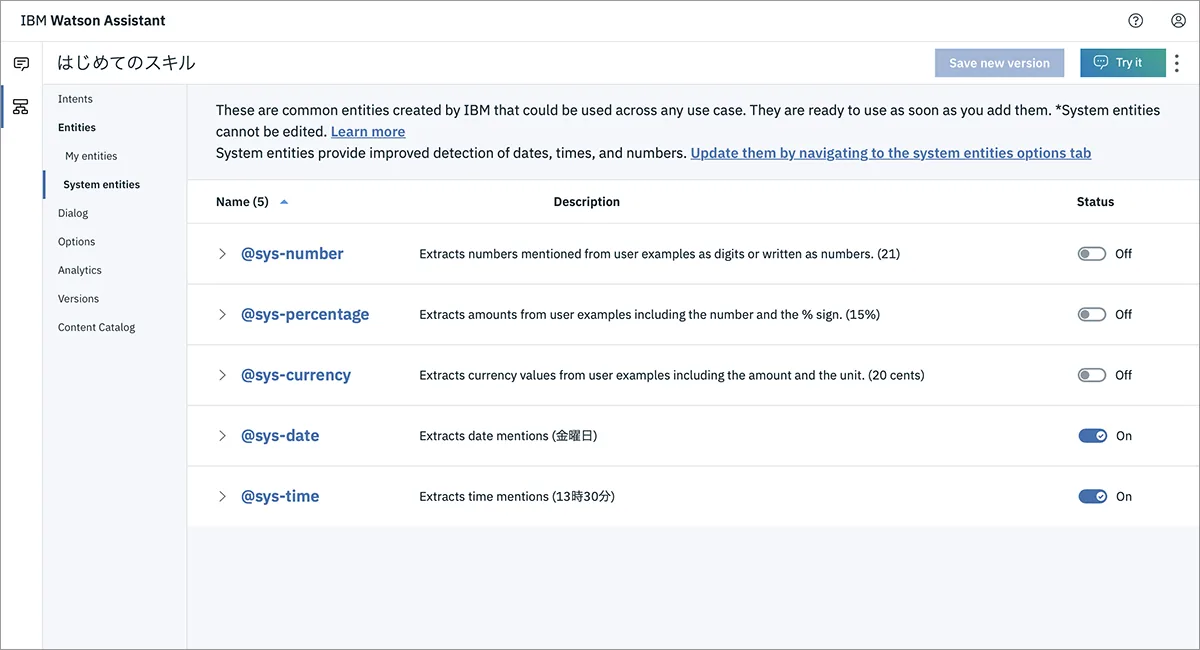The image size is (1200, 650).
Task: Open the user account profile icon
Action: coord(1178,20)
